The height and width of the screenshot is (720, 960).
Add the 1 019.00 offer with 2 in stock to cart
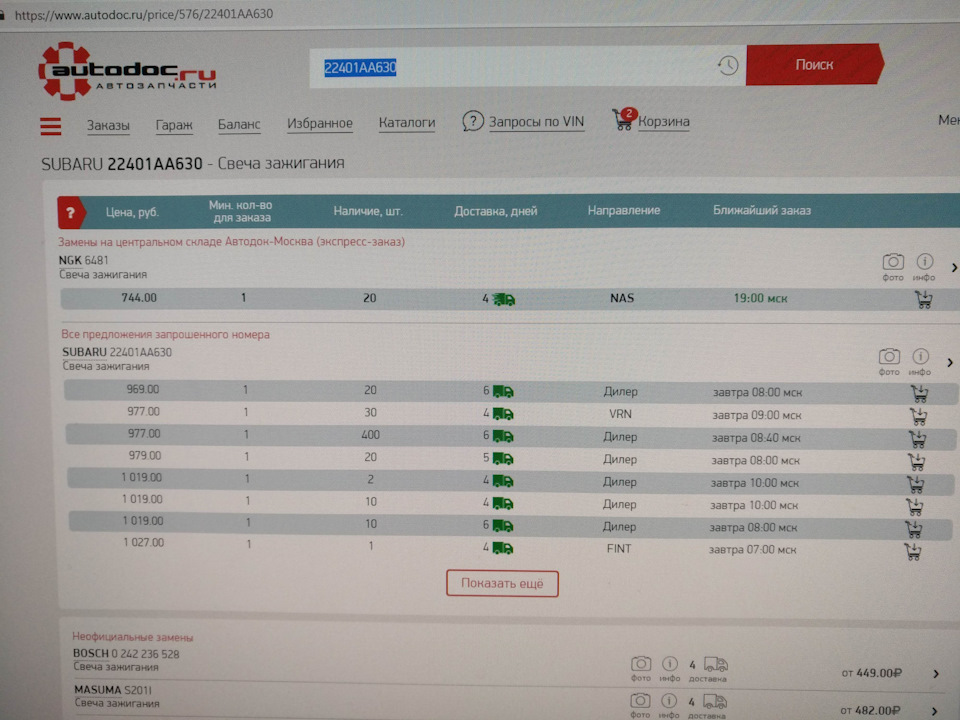point(915,484)
